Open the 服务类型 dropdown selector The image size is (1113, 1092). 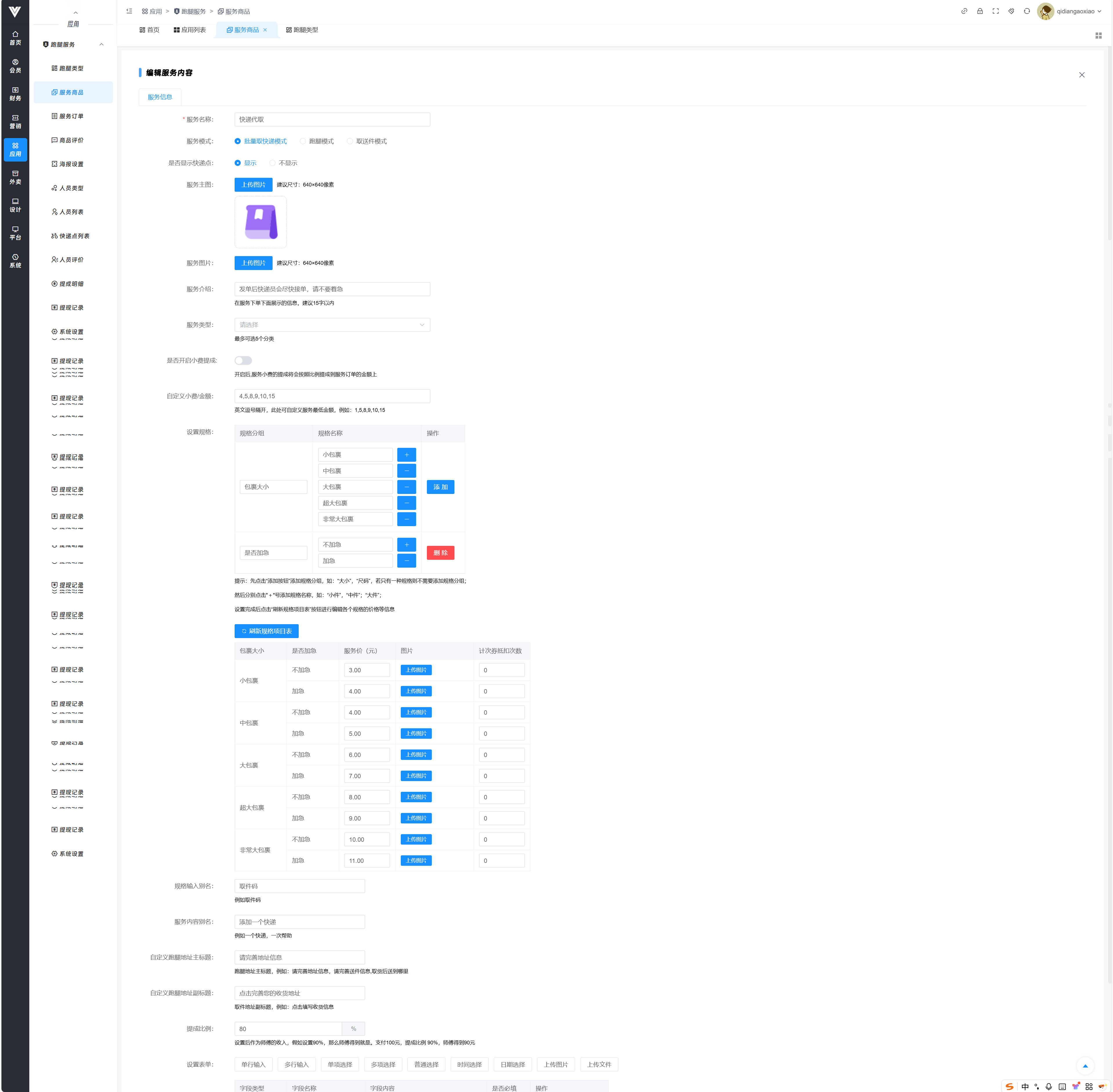tap(332, 325)
